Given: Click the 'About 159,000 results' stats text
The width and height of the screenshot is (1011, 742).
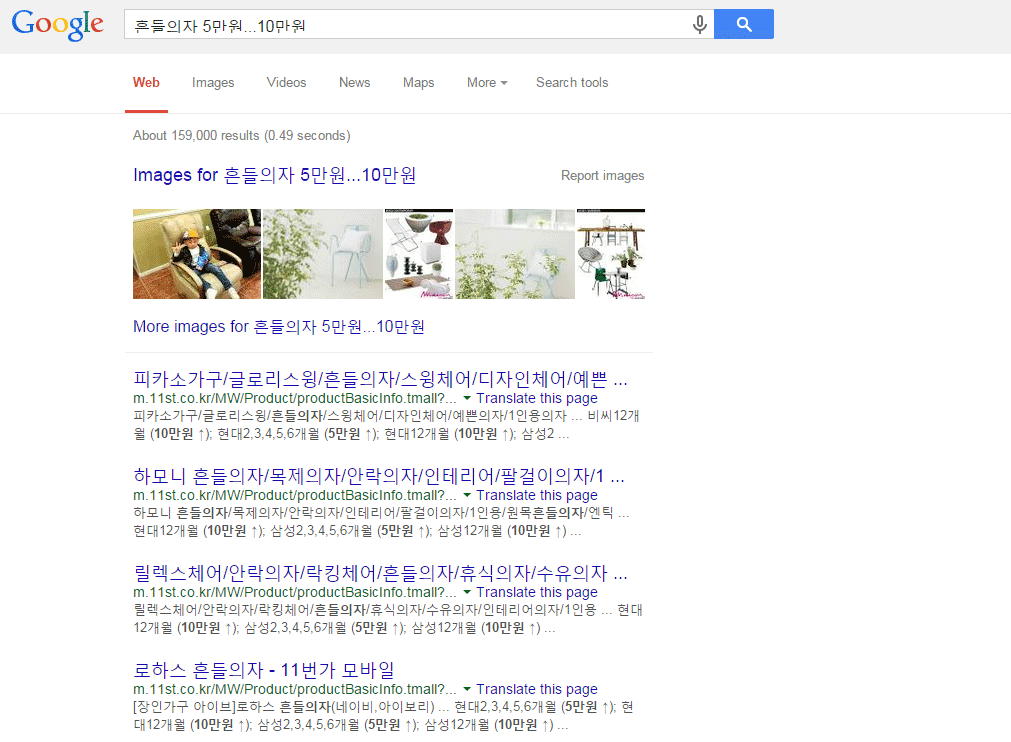Looking at the screenshot, I should pos(242,135).
